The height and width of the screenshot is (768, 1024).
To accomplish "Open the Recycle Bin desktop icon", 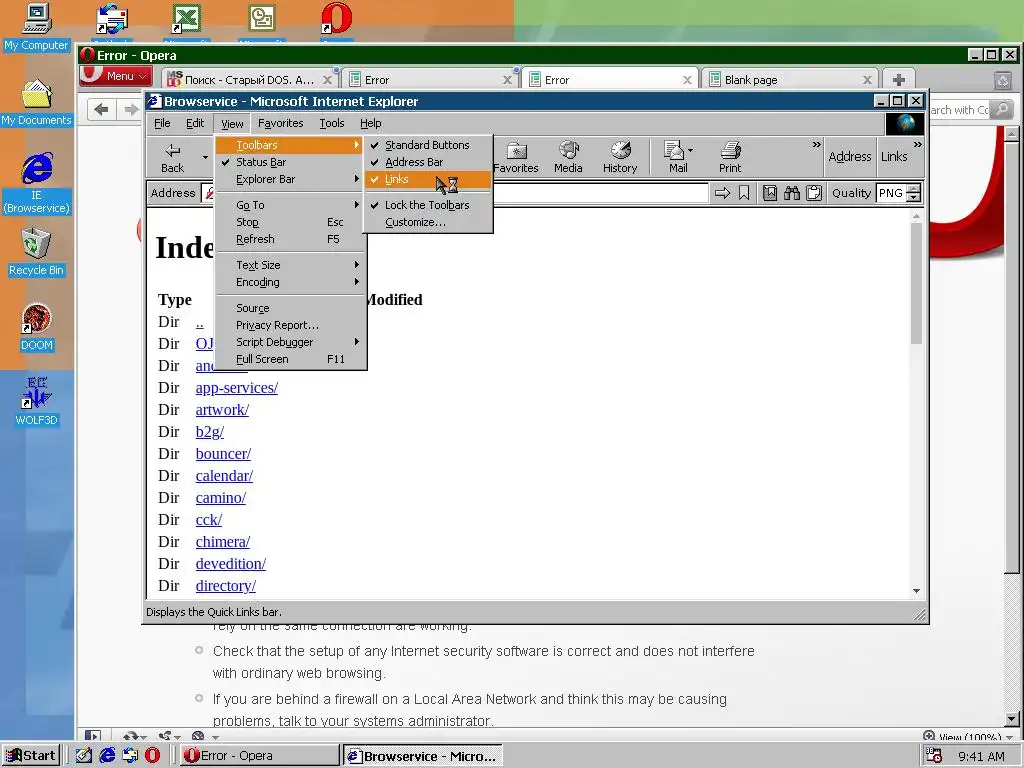I will tap(37, 253).
